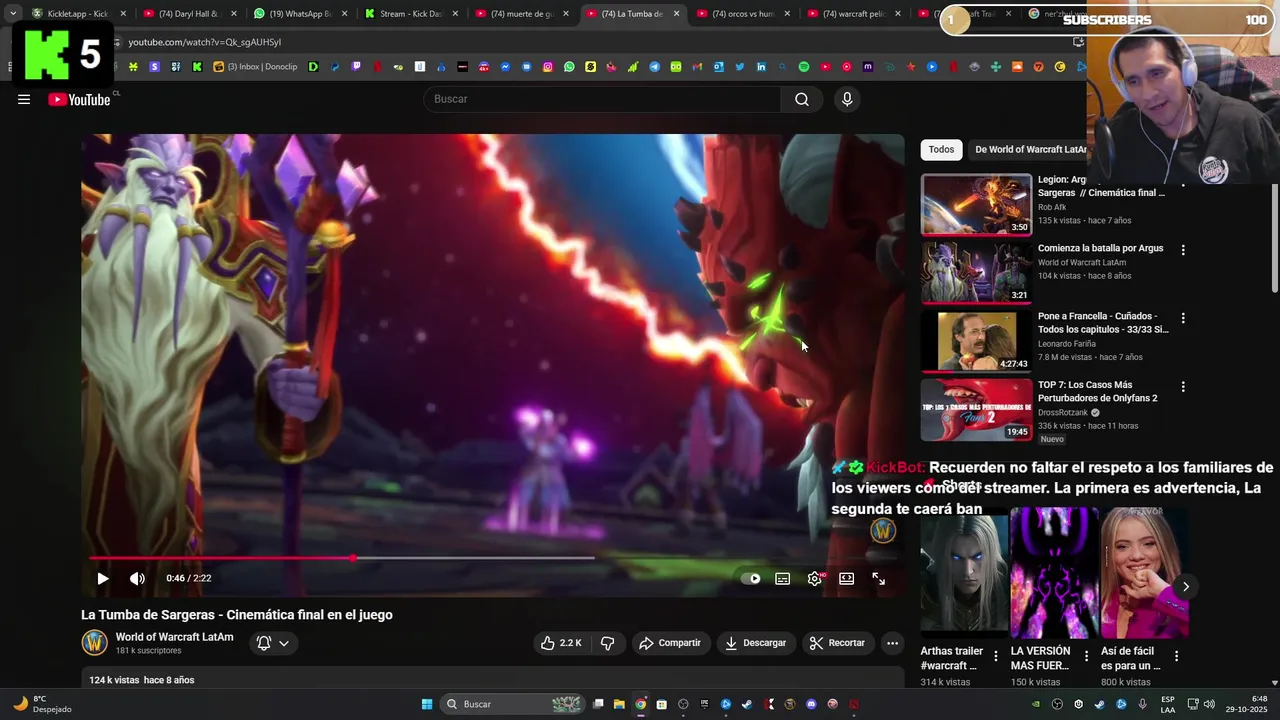
Task: Open options for Arthas trailer short
Action: pos(995,657)
